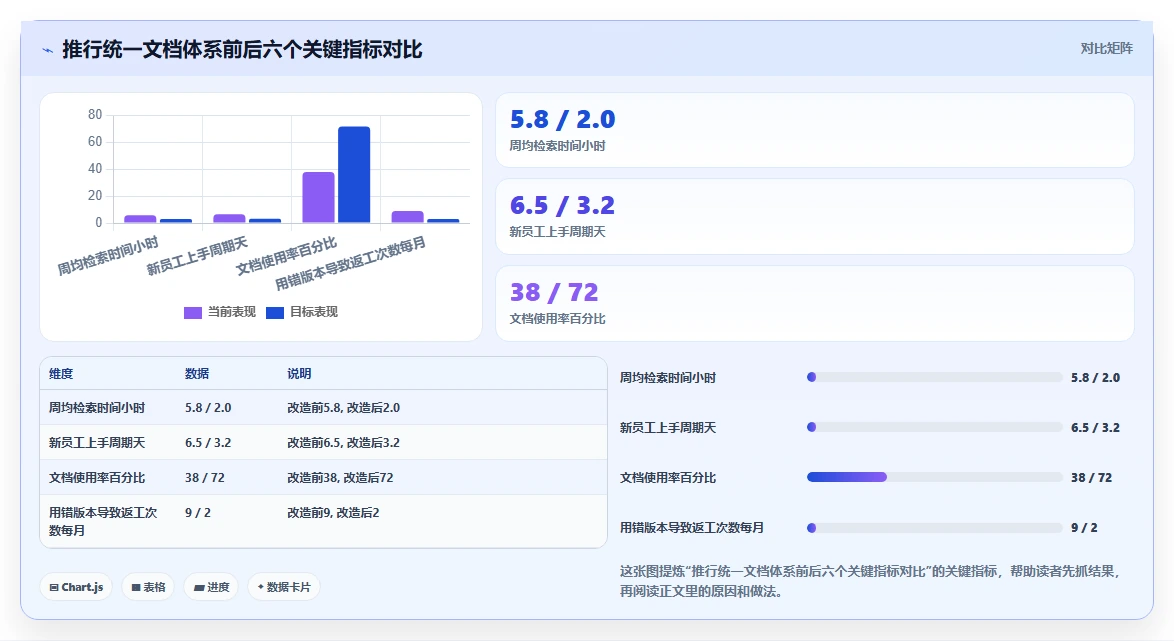The image size is (1174, 641).
Task: Click the 维度 table column header
Action: pos(61,374)
